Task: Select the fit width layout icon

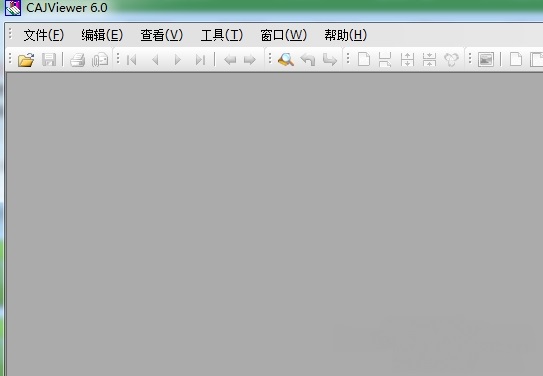Action: click(385, 60)
